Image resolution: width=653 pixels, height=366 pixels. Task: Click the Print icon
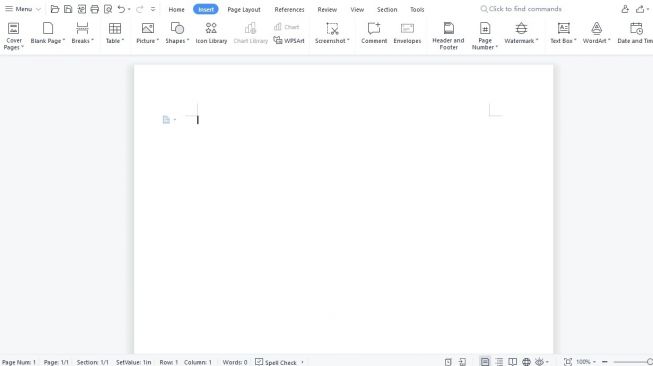[x=95, y=9]
